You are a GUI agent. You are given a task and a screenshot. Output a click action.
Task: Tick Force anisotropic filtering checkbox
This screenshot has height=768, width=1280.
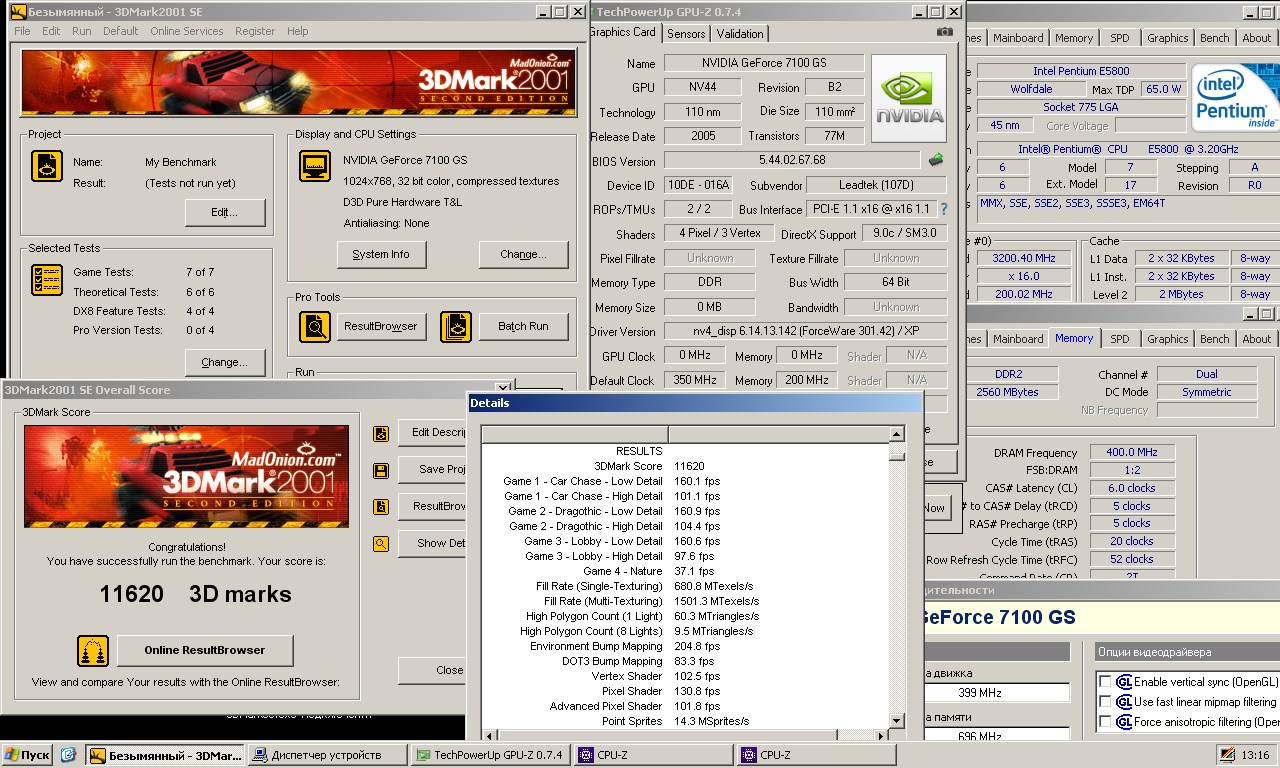pos(1105,722)
